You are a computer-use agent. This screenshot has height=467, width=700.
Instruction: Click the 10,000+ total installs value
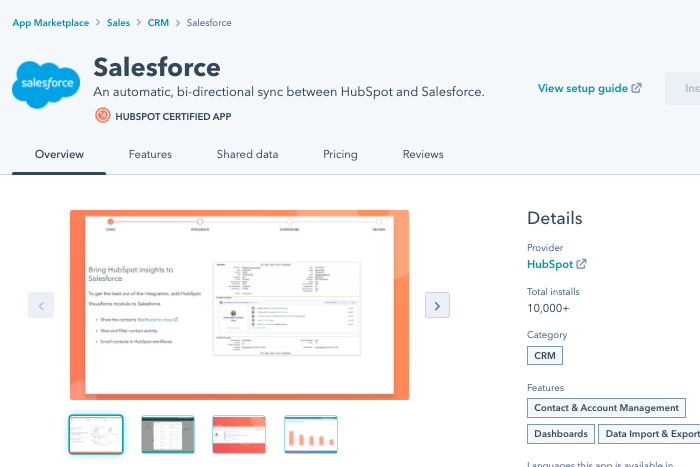[548, 309]
